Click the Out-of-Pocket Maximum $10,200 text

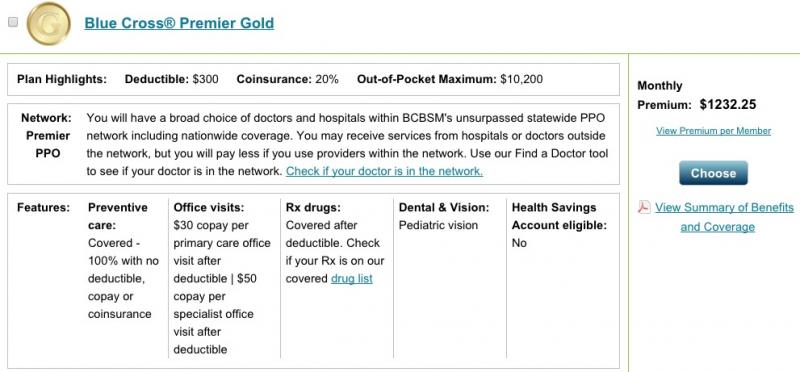click(449, 80)
